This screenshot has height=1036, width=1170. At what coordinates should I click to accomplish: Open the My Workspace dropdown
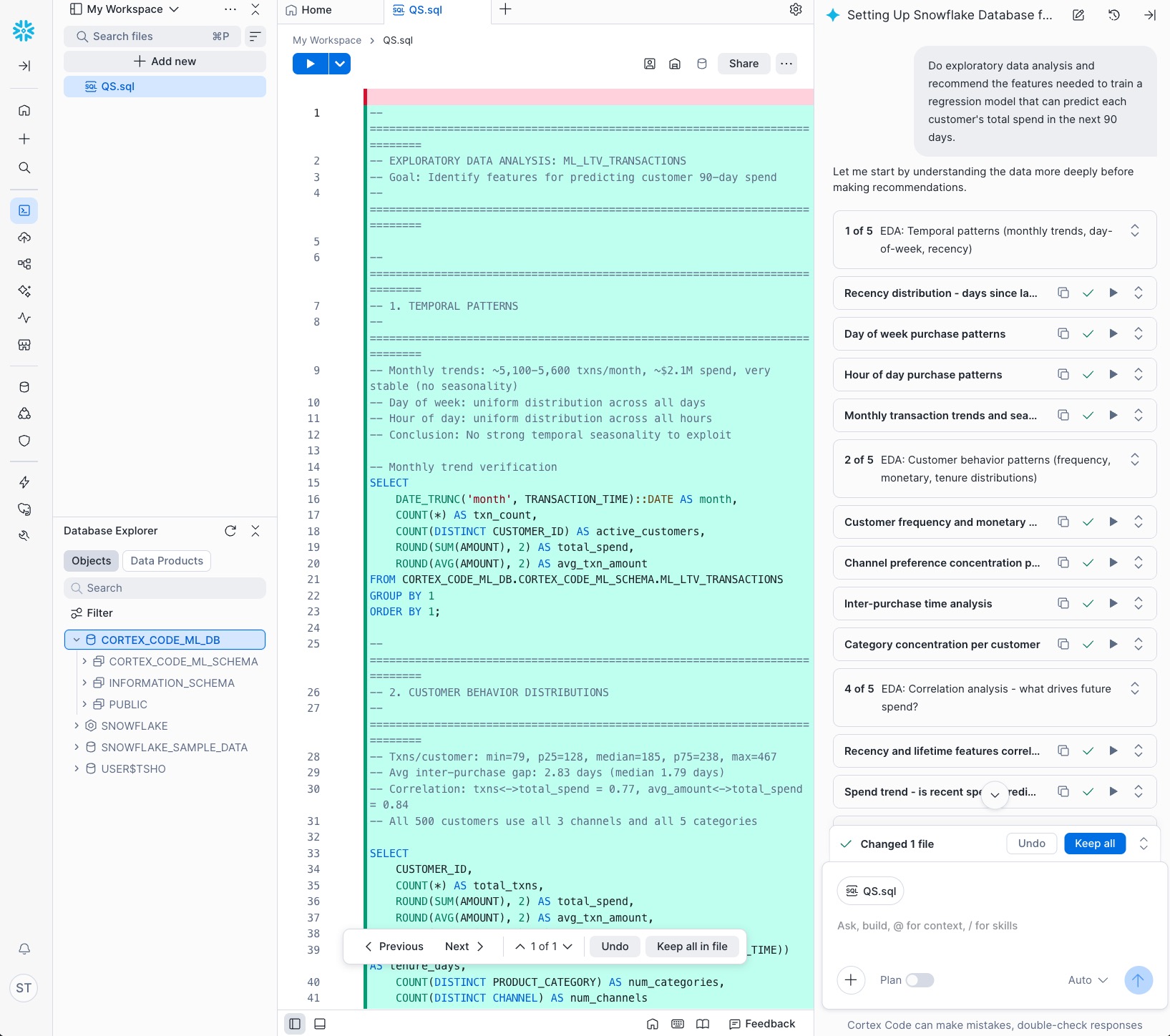pyautogui.click(x=125, y=9)
